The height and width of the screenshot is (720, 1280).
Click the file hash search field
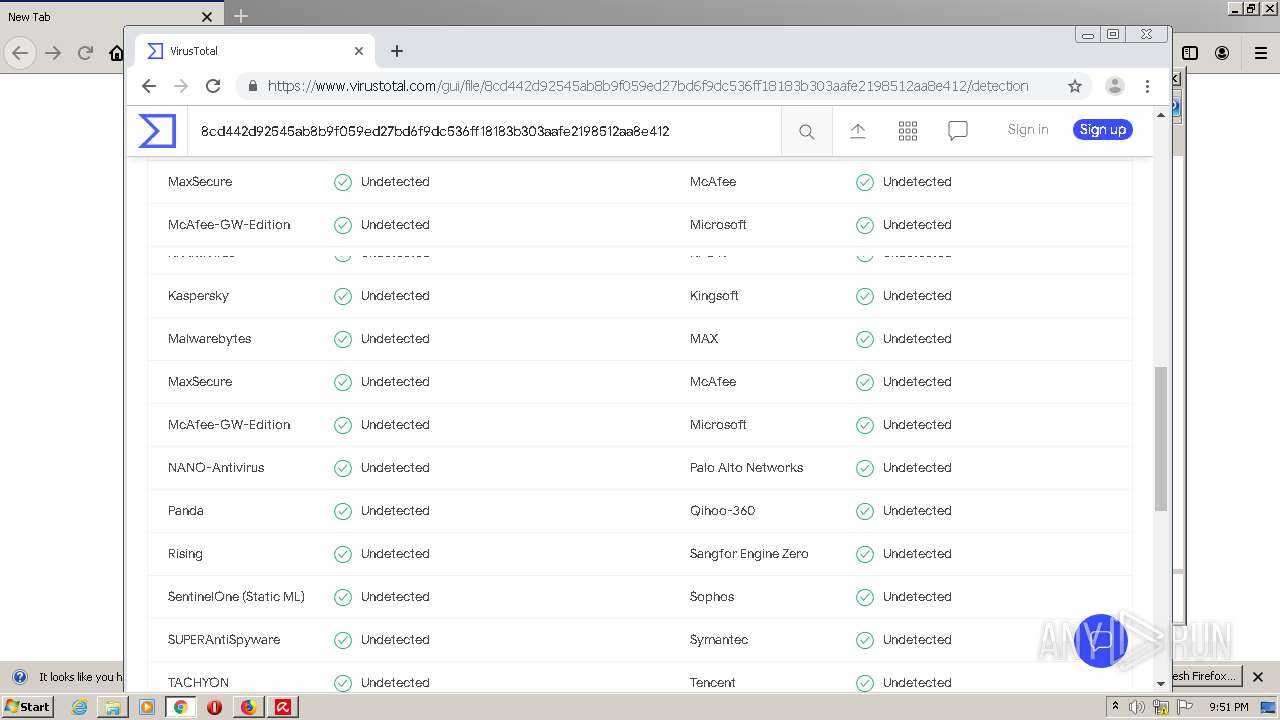[x=484, y=131]
